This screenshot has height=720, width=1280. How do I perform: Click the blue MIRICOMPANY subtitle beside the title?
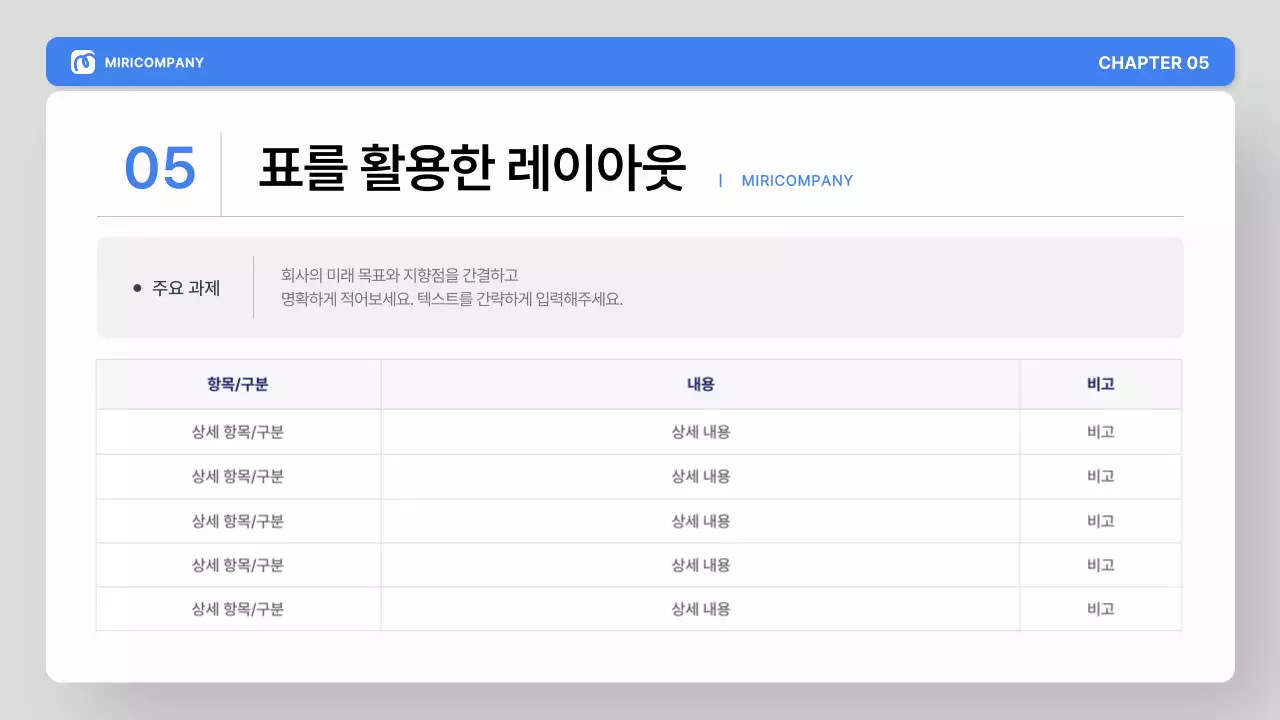(x=797, y=181)
